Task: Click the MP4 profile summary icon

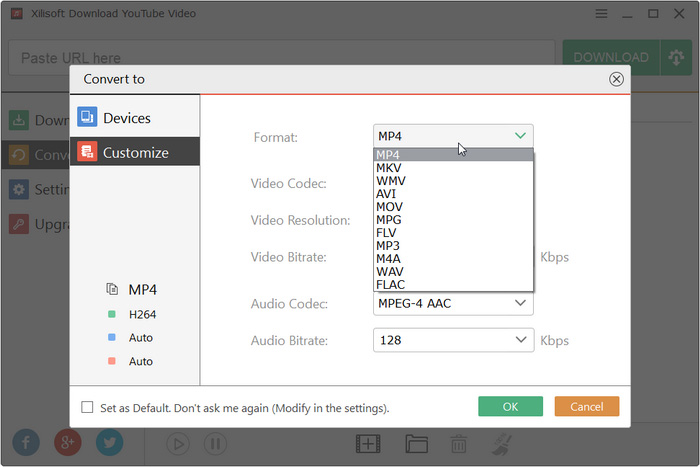Action: [x=112, y=289]
